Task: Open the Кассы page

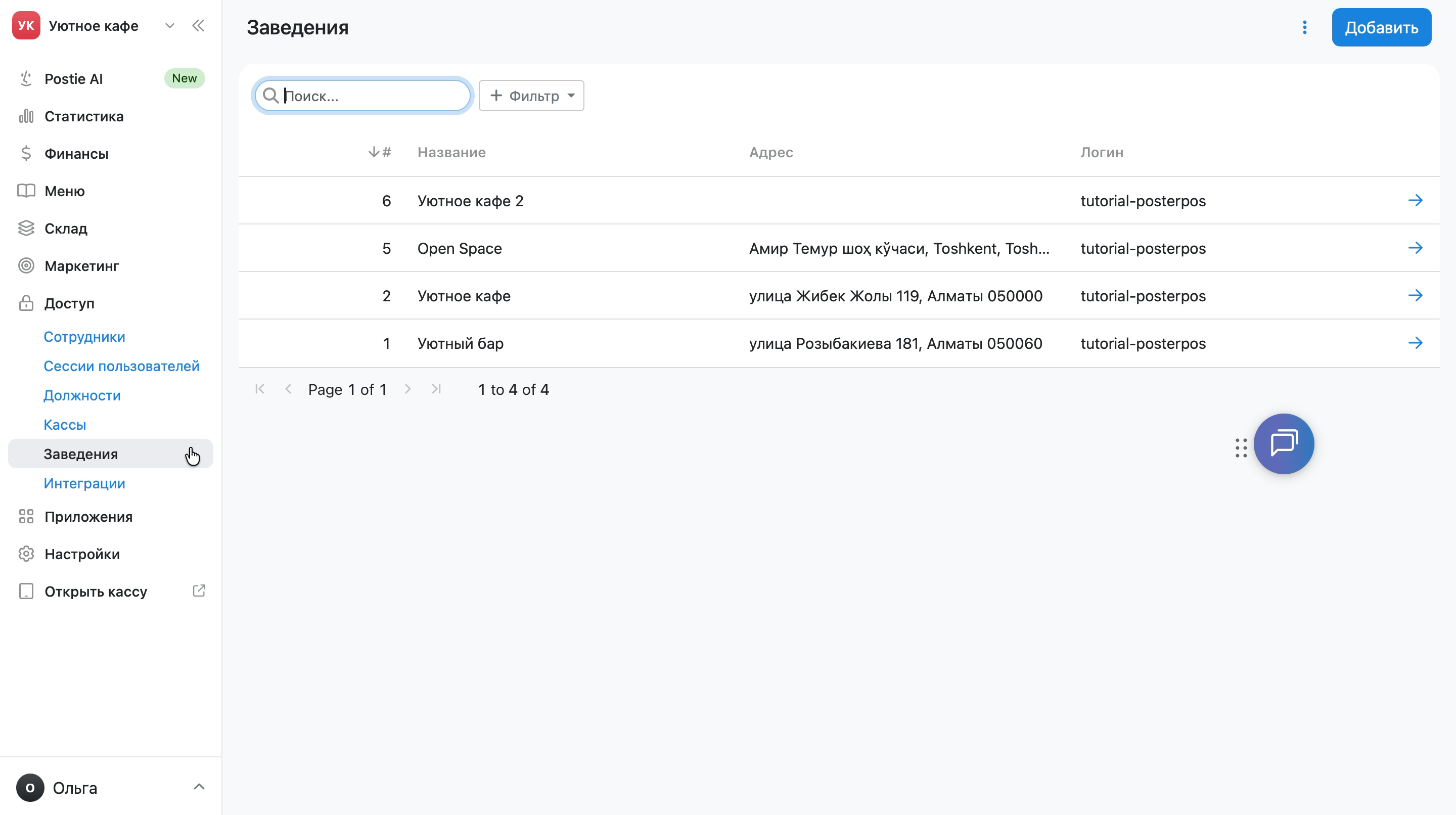Action: pyautogui.click(x=65, y=425)
